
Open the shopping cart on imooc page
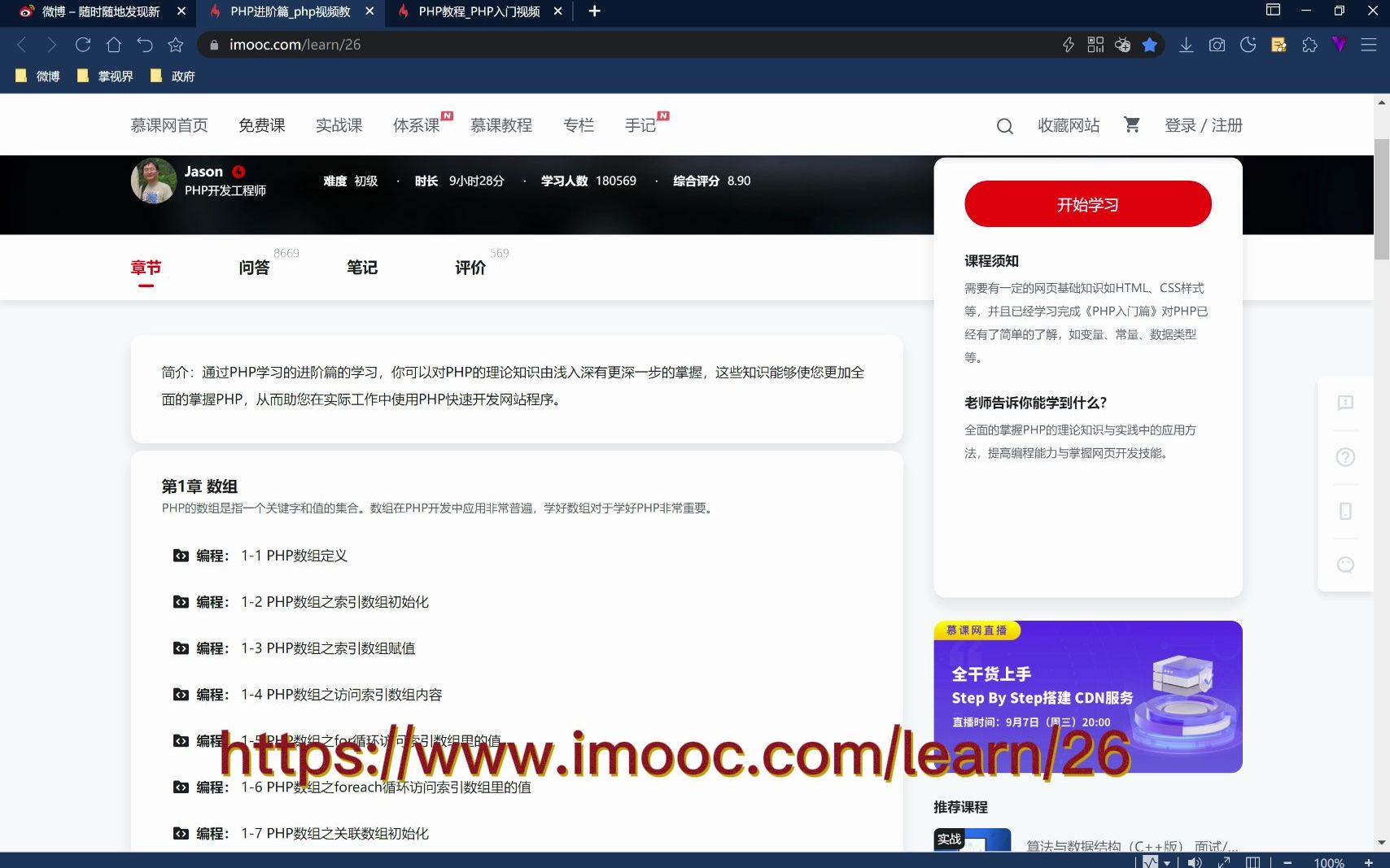click(1131, 125)
